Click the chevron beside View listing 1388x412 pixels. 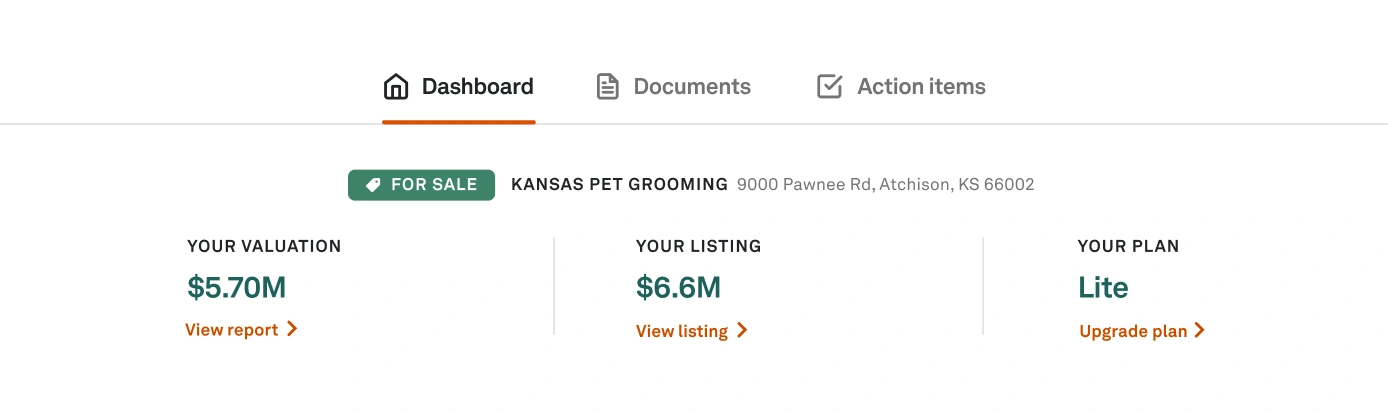(742, 331)
